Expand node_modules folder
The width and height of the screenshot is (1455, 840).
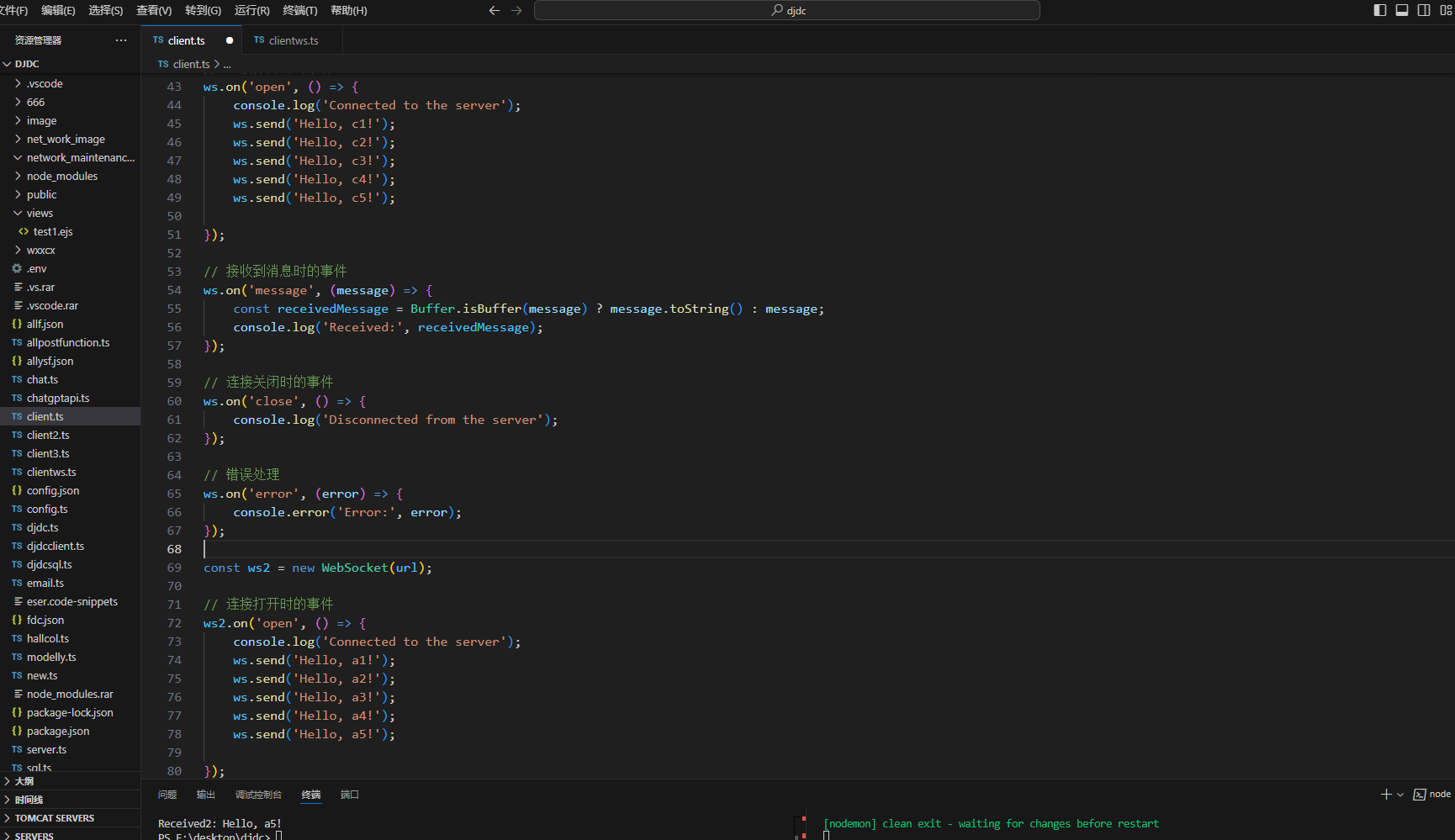[x=70, y=176]
